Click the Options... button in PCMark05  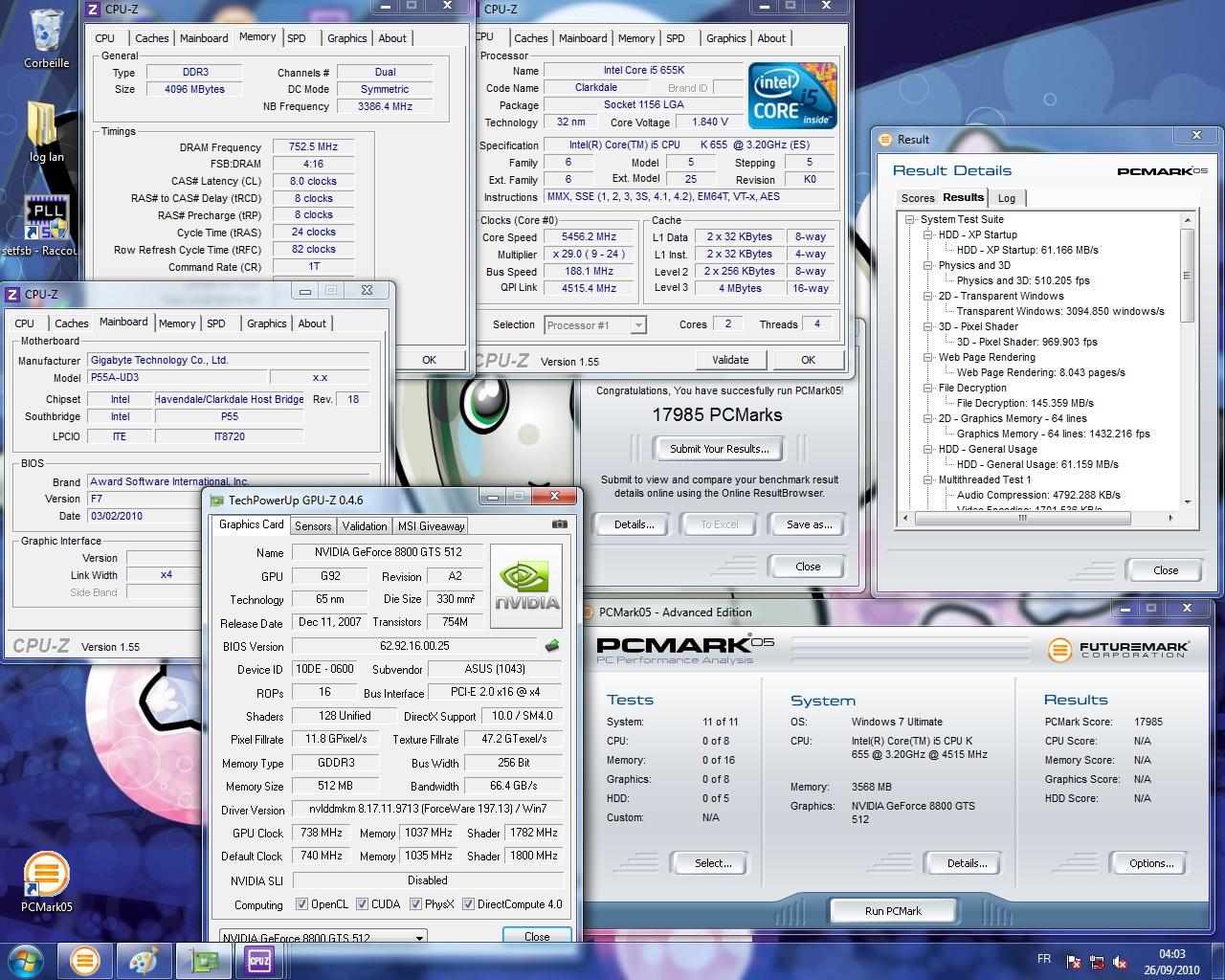[1151, 863]
